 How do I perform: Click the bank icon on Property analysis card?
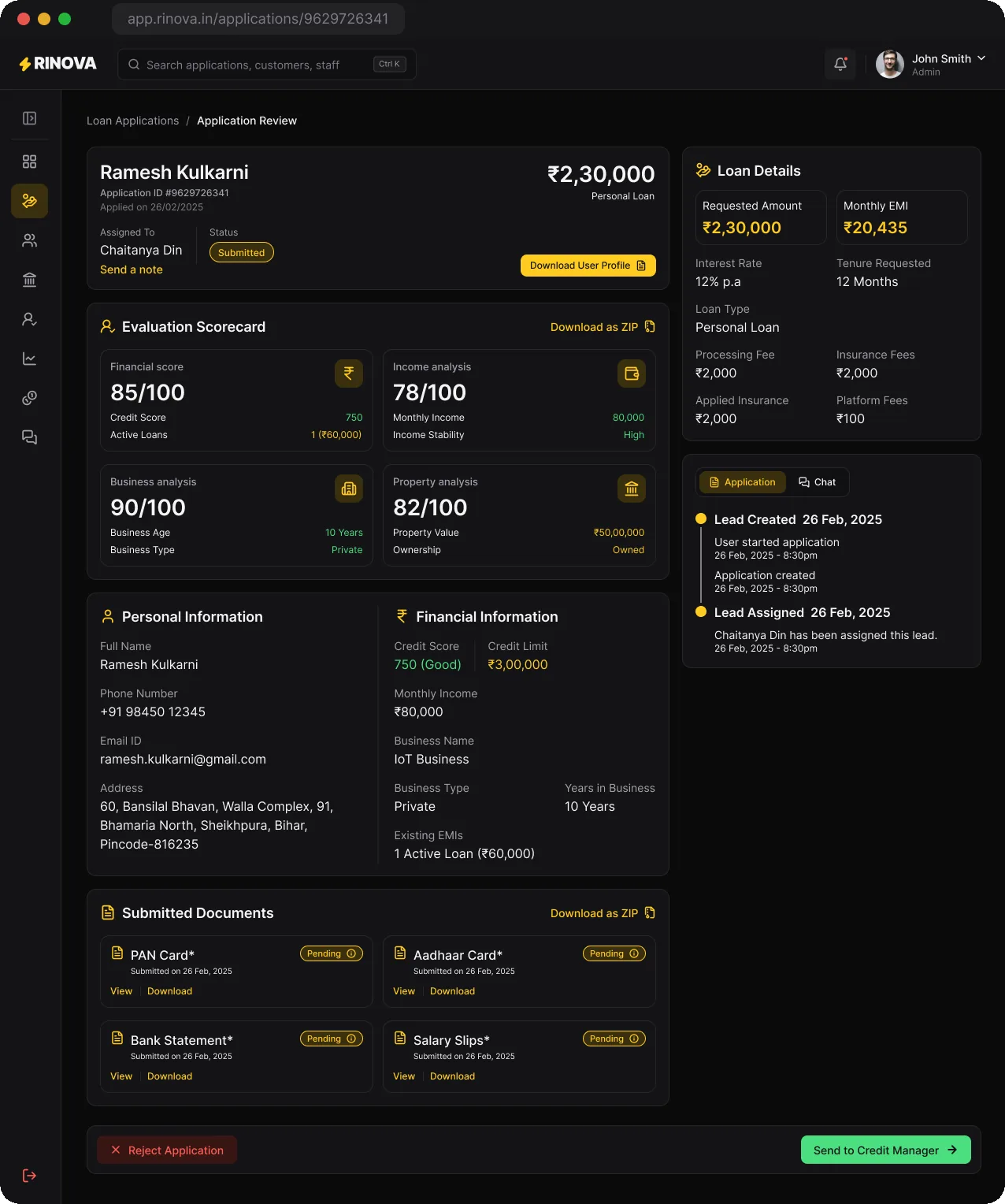pos(632,489)
